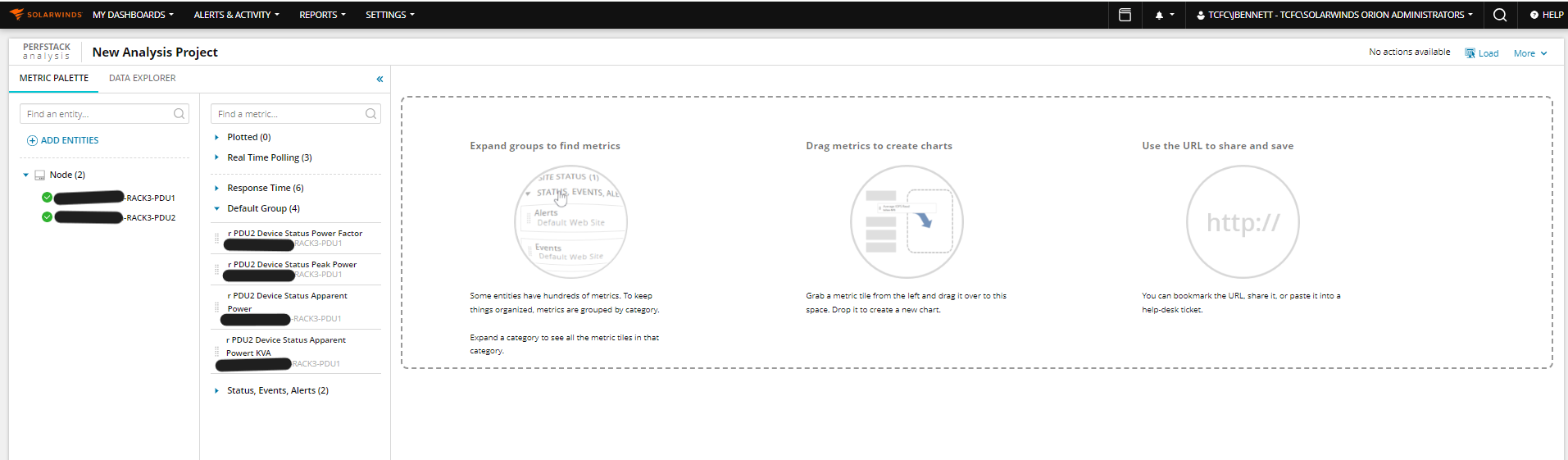Click the New Analysis Project title
1568x460 pixels.
(x=155, y=52)
